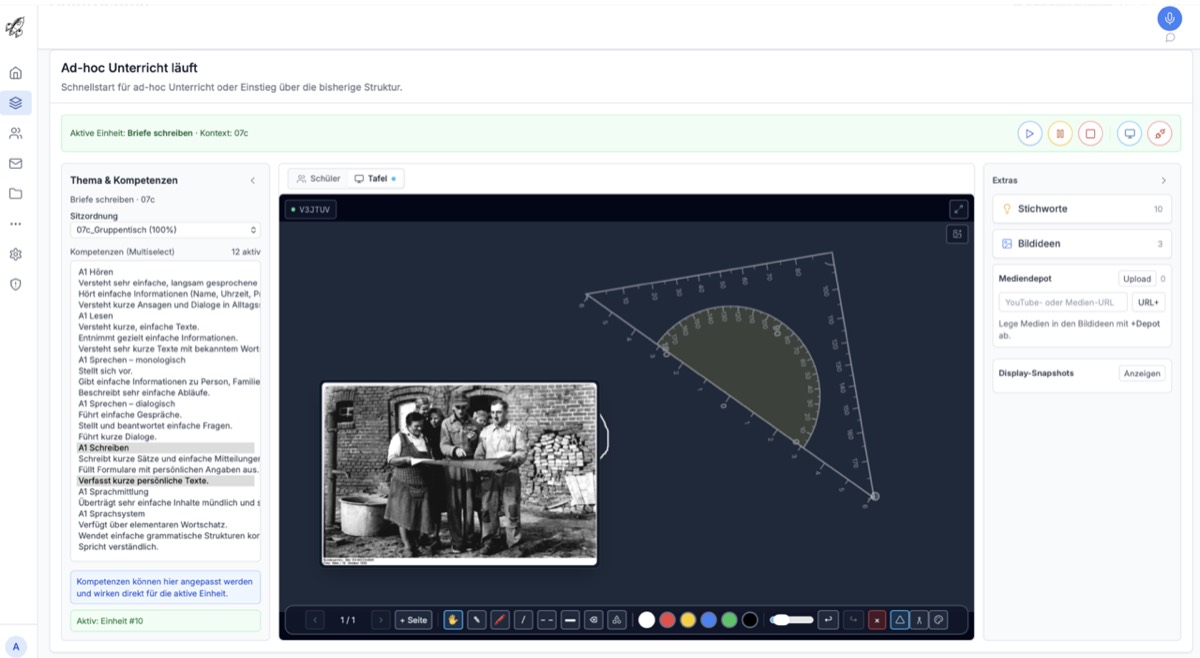Viewport: 1200px width, 658px height.
Task: Switch to the Schüler tab
Action: 318,179
